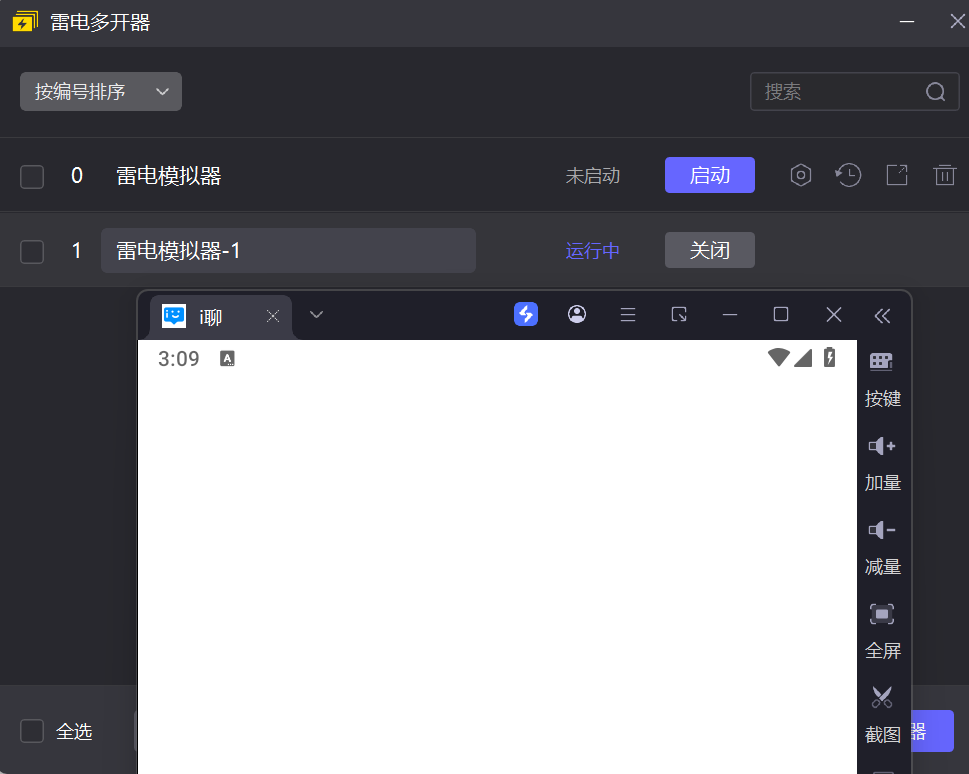Click the blue button at bottom right of 多开器
The width and height of the screenshot is (969, 774).
(932, 731)
